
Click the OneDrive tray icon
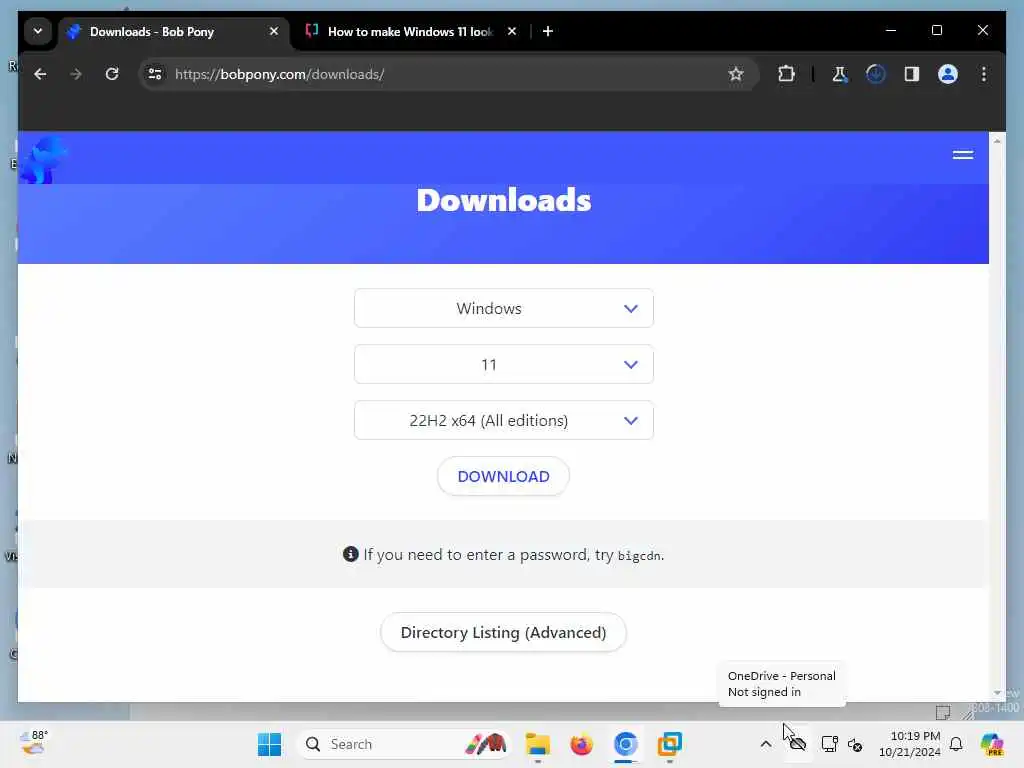797,744
